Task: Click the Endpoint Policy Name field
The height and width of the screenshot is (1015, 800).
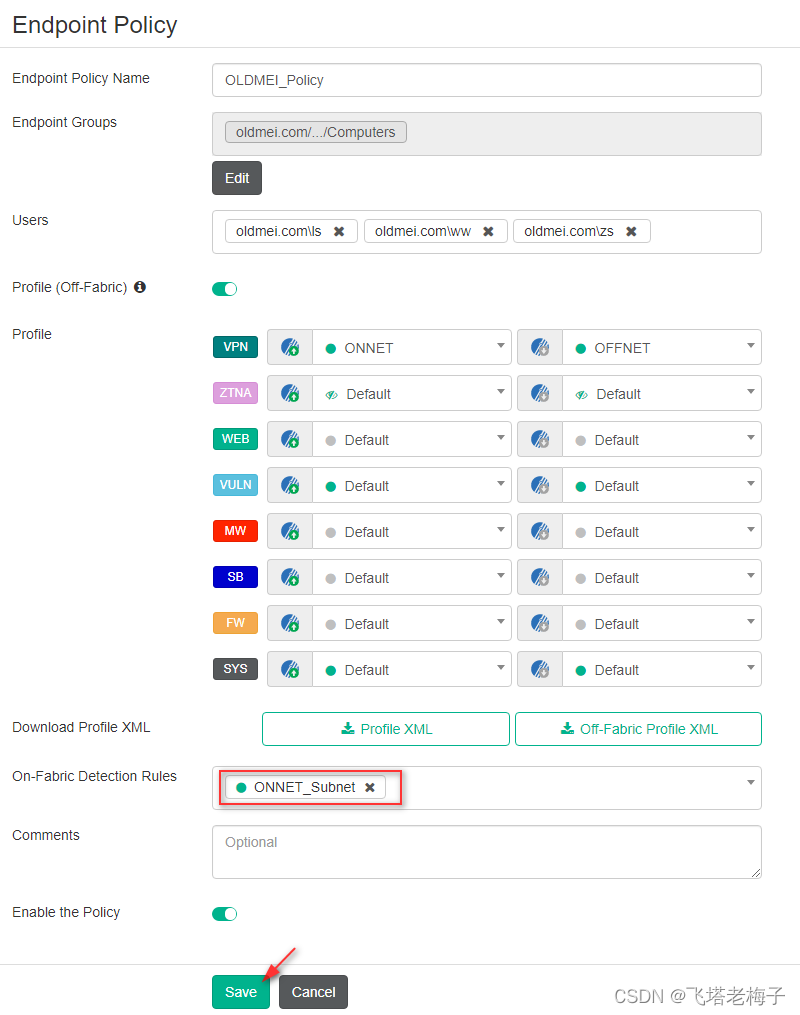Action: pyautogui.click(x=487, y=80)
